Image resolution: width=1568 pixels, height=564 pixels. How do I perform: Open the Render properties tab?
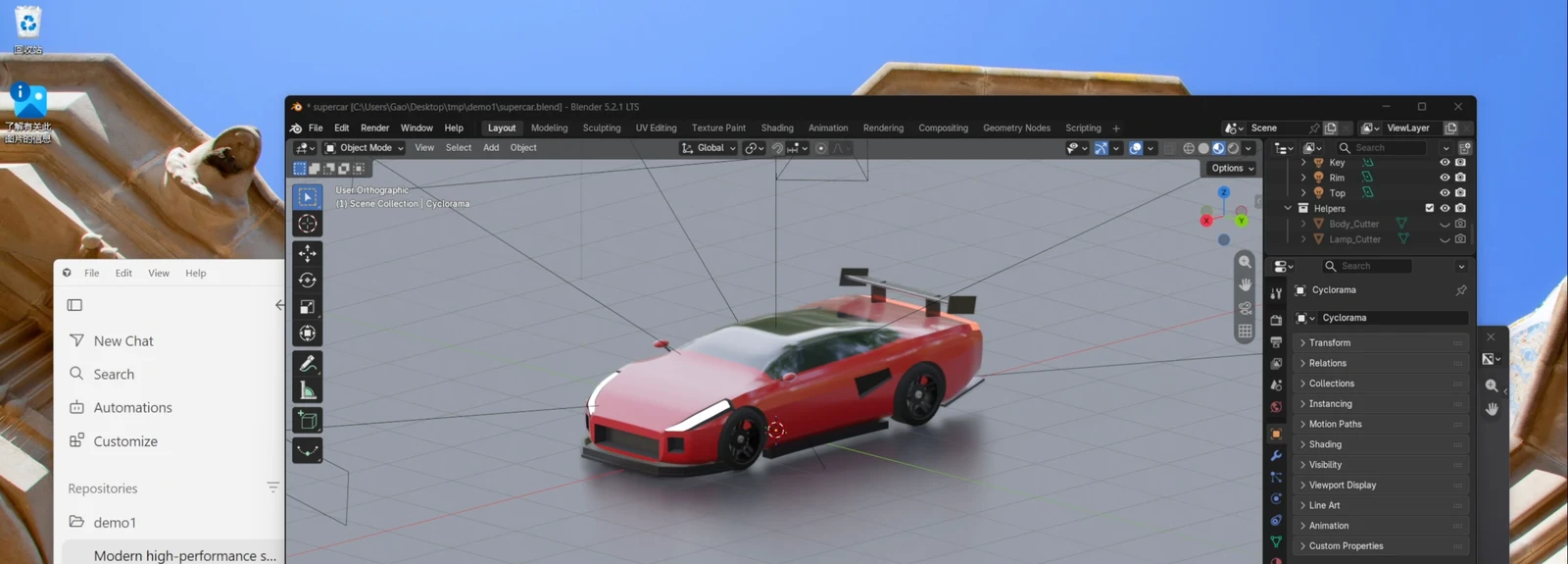[x=1276, y=320]
